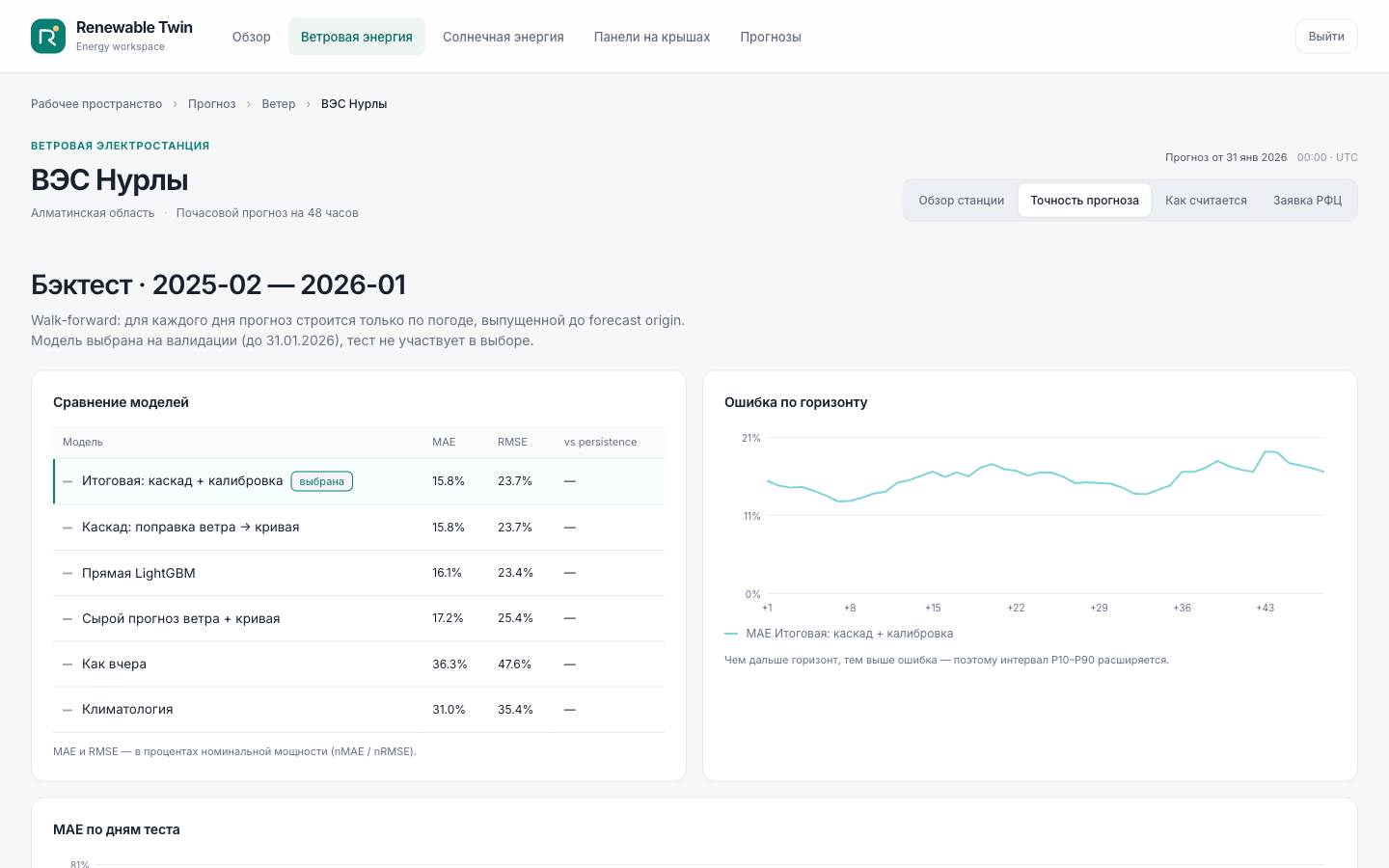The image size is (1389, 868).
Task: Click the MAE по дням теста heading
Action: pos(117,829)
